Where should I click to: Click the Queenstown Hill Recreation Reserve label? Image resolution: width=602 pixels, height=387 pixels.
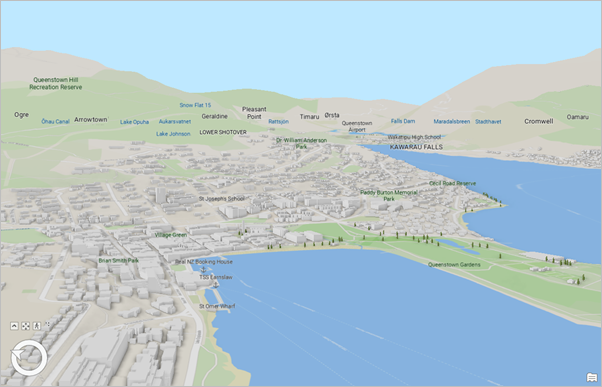(x=56, y=83)
